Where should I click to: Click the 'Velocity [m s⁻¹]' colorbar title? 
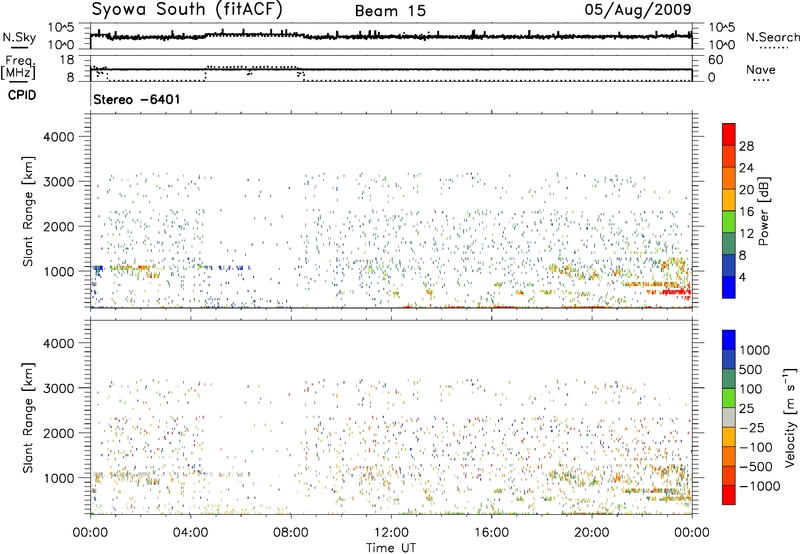tap(790, 418)
